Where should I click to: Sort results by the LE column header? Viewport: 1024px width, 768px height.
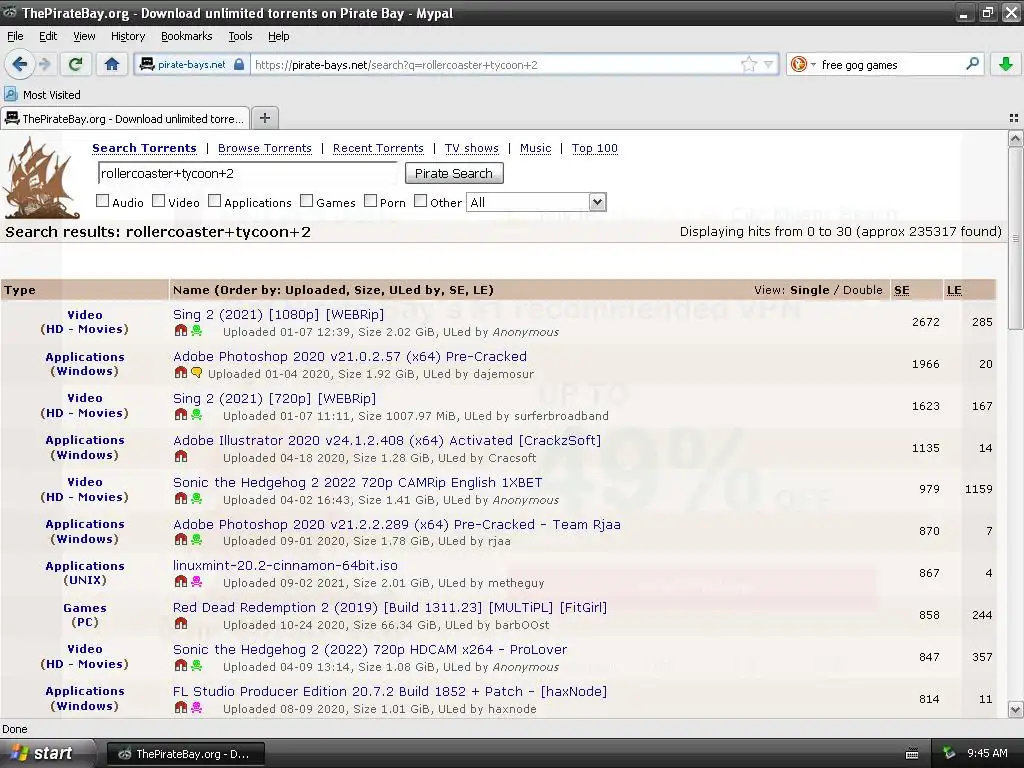(x=954, y=290)
